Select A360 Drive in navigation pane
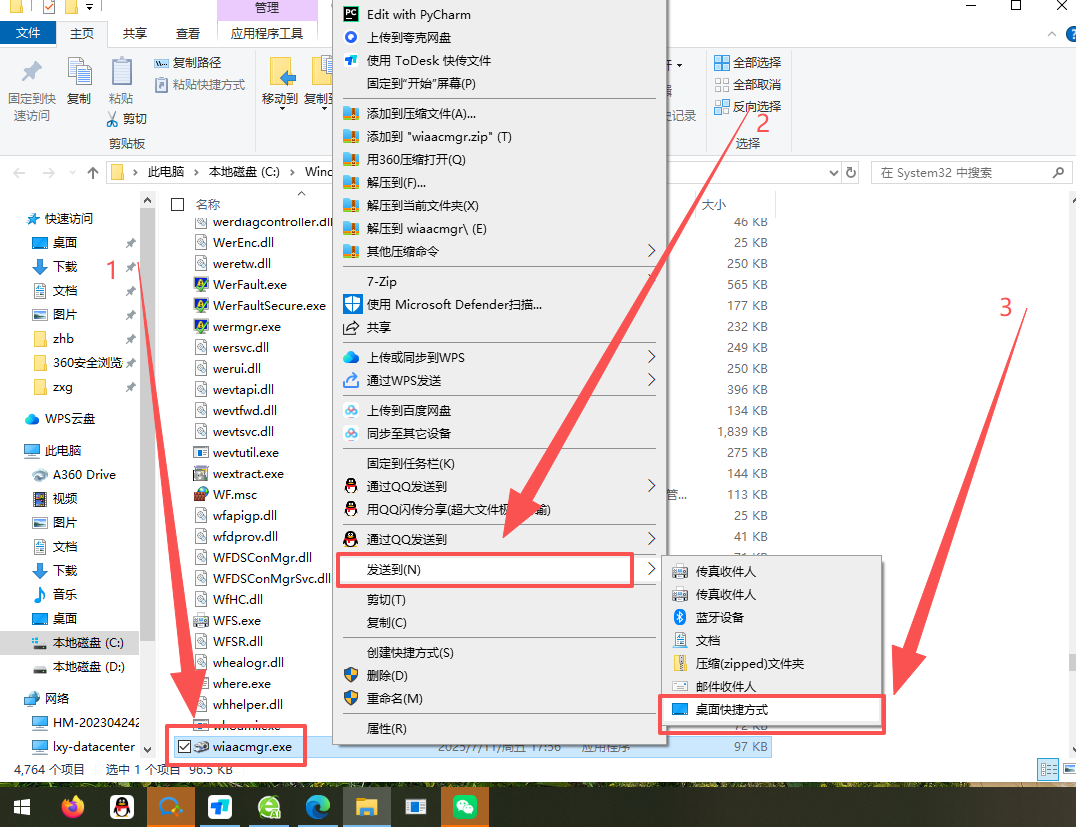This screenshot has height=827, width=1076. [x=84, y=474]
